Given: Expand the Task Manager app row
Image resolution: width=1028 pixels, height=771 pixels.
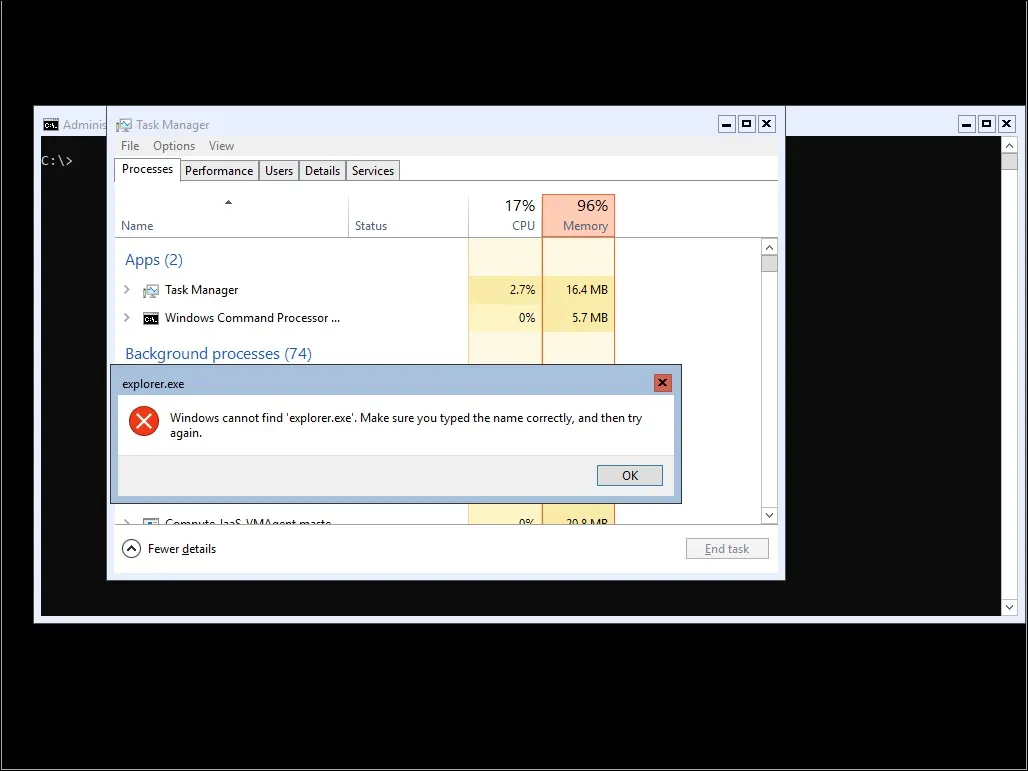Looking at the screenshot, I should (x=127, y=289).
